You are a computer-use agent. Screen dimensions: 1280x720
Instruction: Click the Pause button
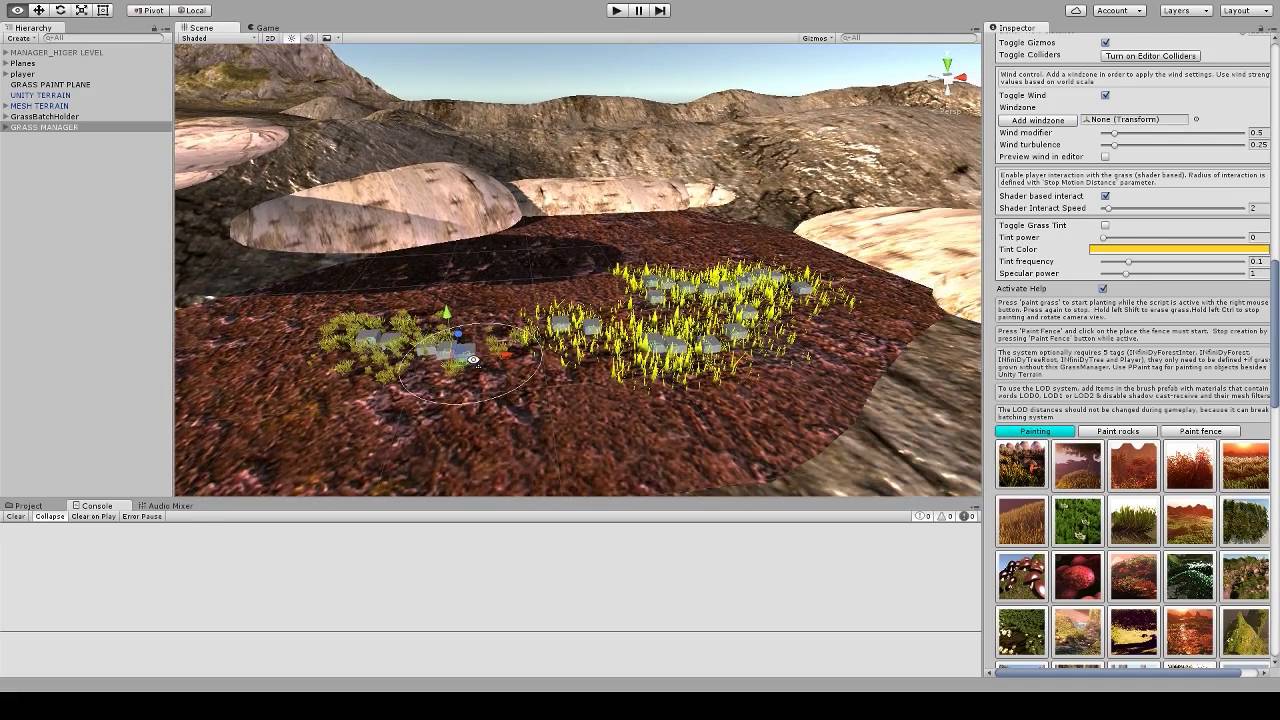(638, 10)
